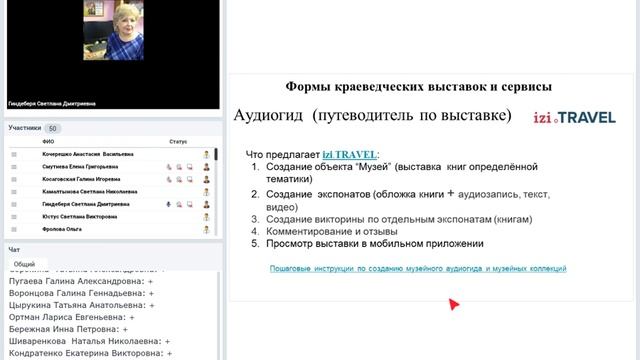Click chat message from Цырукина Татьяна Анатольевна

(x=82, y=305)
